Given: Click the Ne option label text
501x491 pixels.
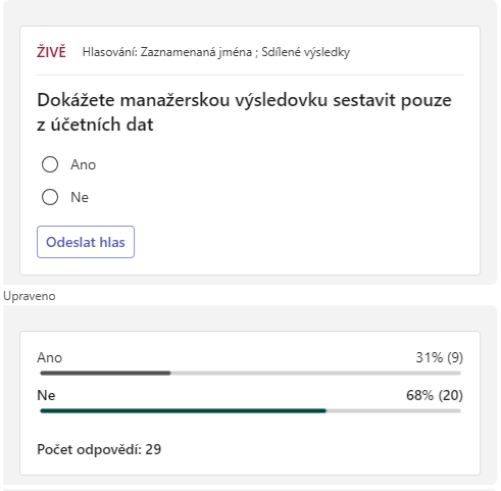Looking at the screenshot, I should pyautogui.click(x=79, y=197).
